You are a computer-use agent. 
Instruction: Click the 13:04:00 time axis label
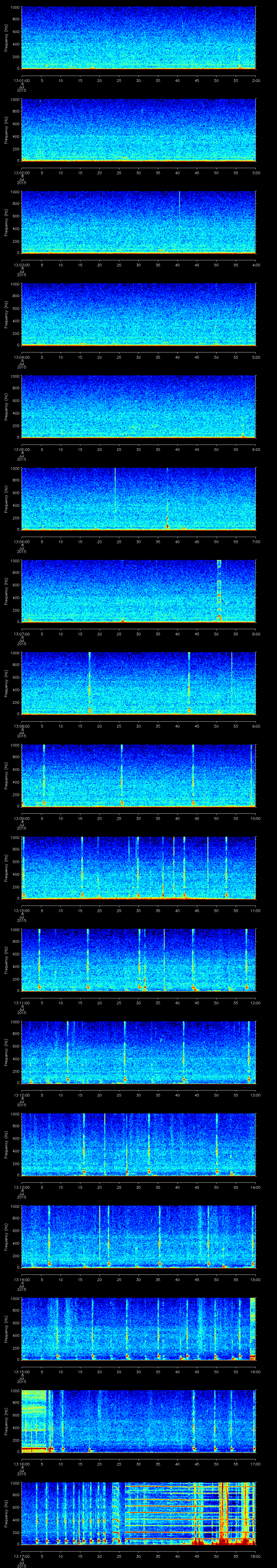pos(21,357)
